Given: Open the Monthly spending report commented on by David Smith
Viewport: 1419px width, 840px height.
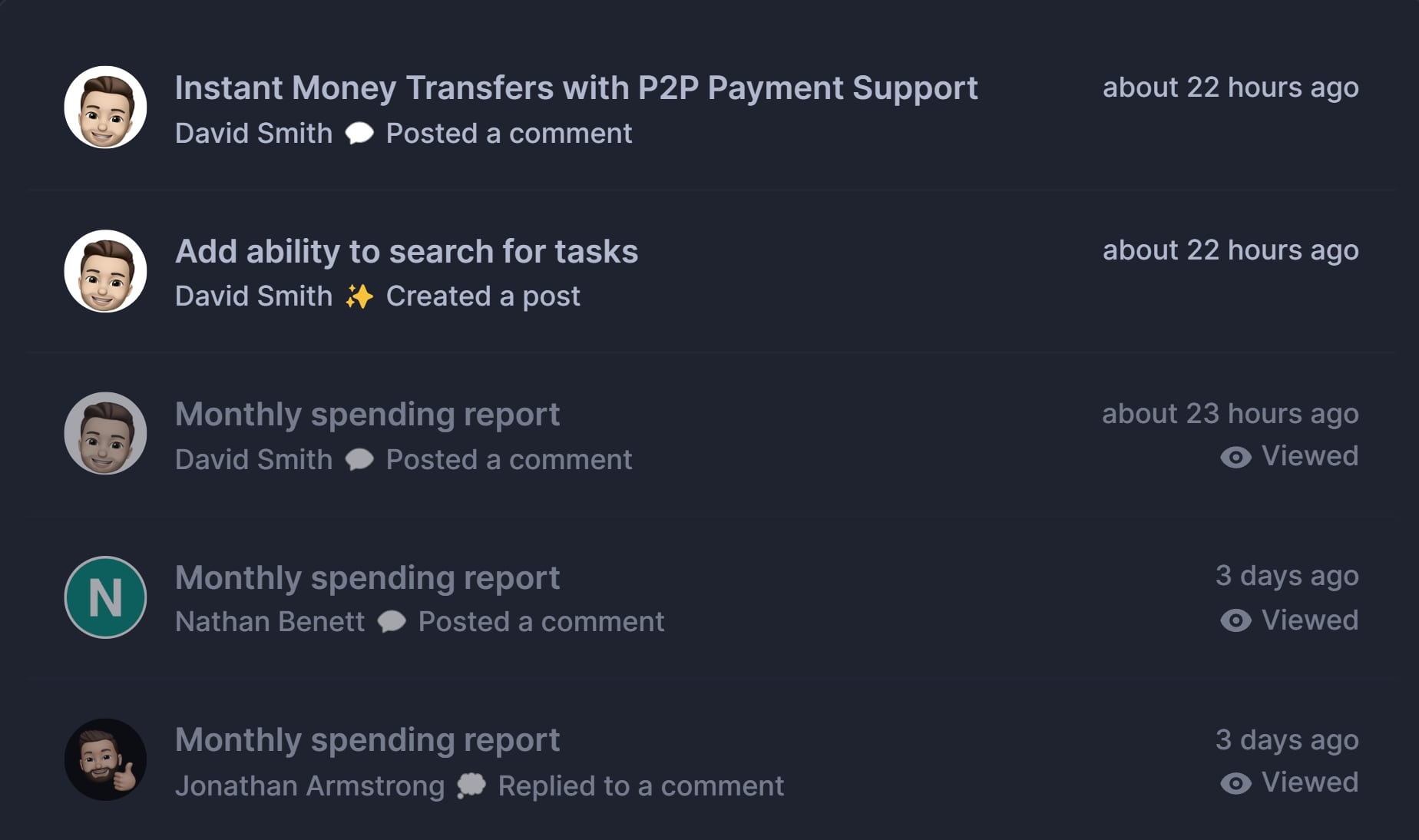Looking at the screenshot, I should point(367,415).
